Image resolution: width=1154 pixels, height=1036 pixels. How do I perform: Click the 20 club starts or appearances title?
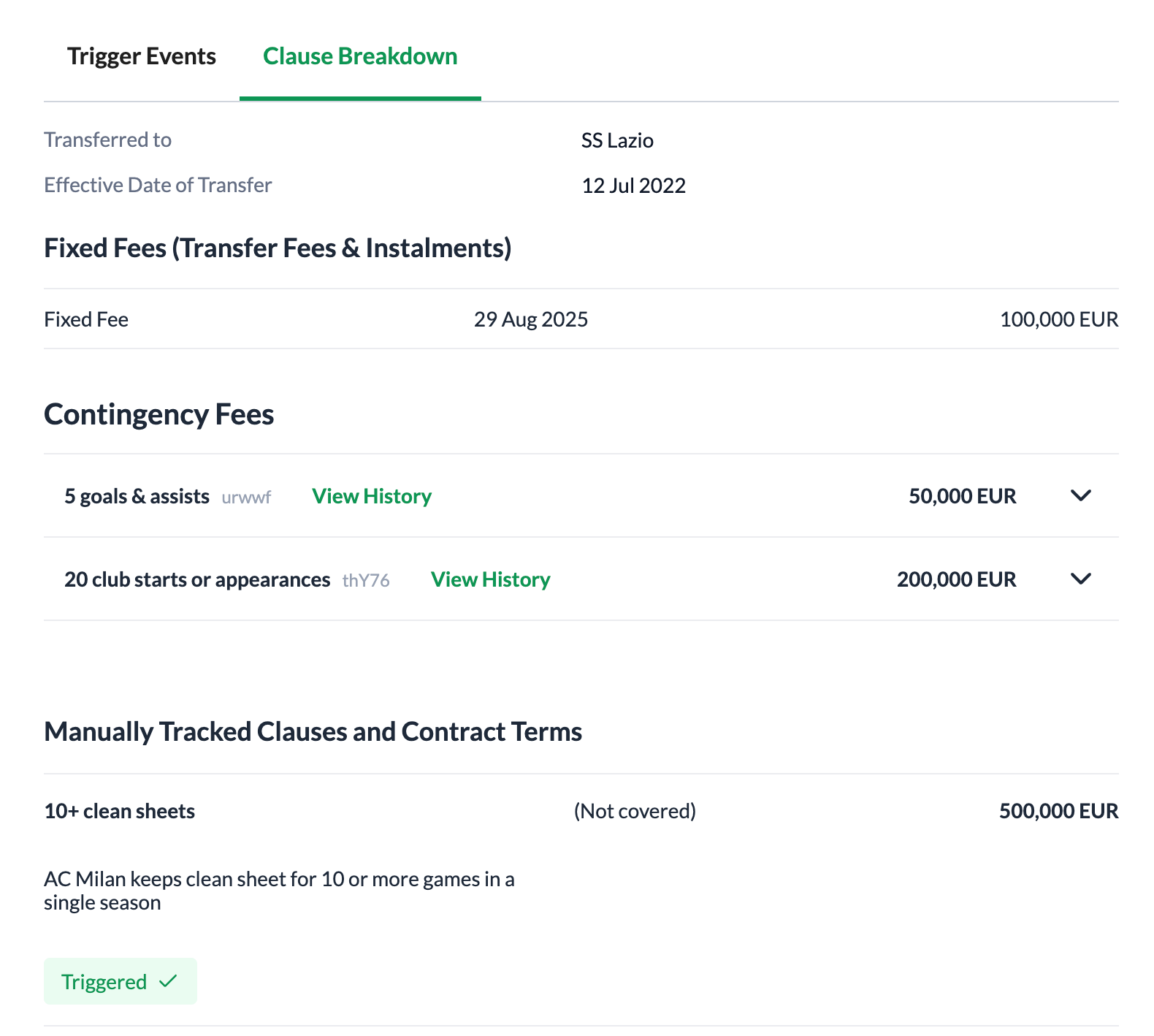(x=197, y=580)
